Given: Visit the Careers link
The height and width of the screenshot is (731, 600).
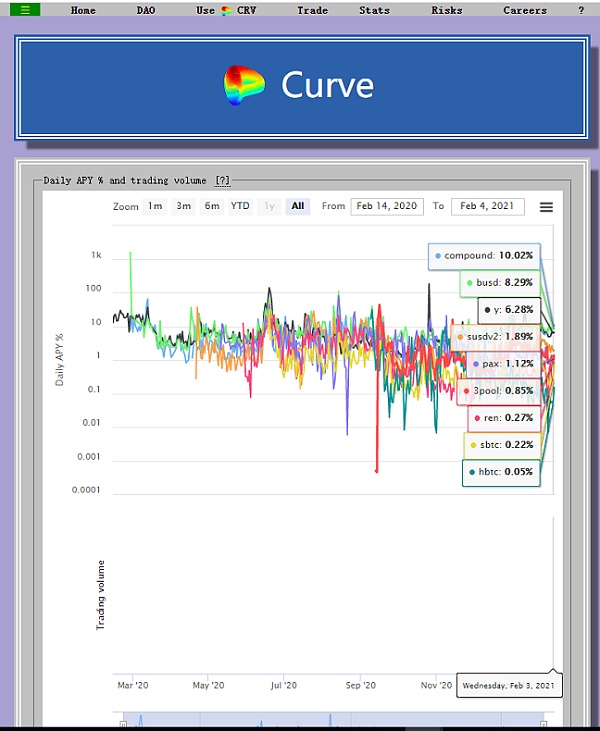Looking at the screenshot, I should point(525,10).
